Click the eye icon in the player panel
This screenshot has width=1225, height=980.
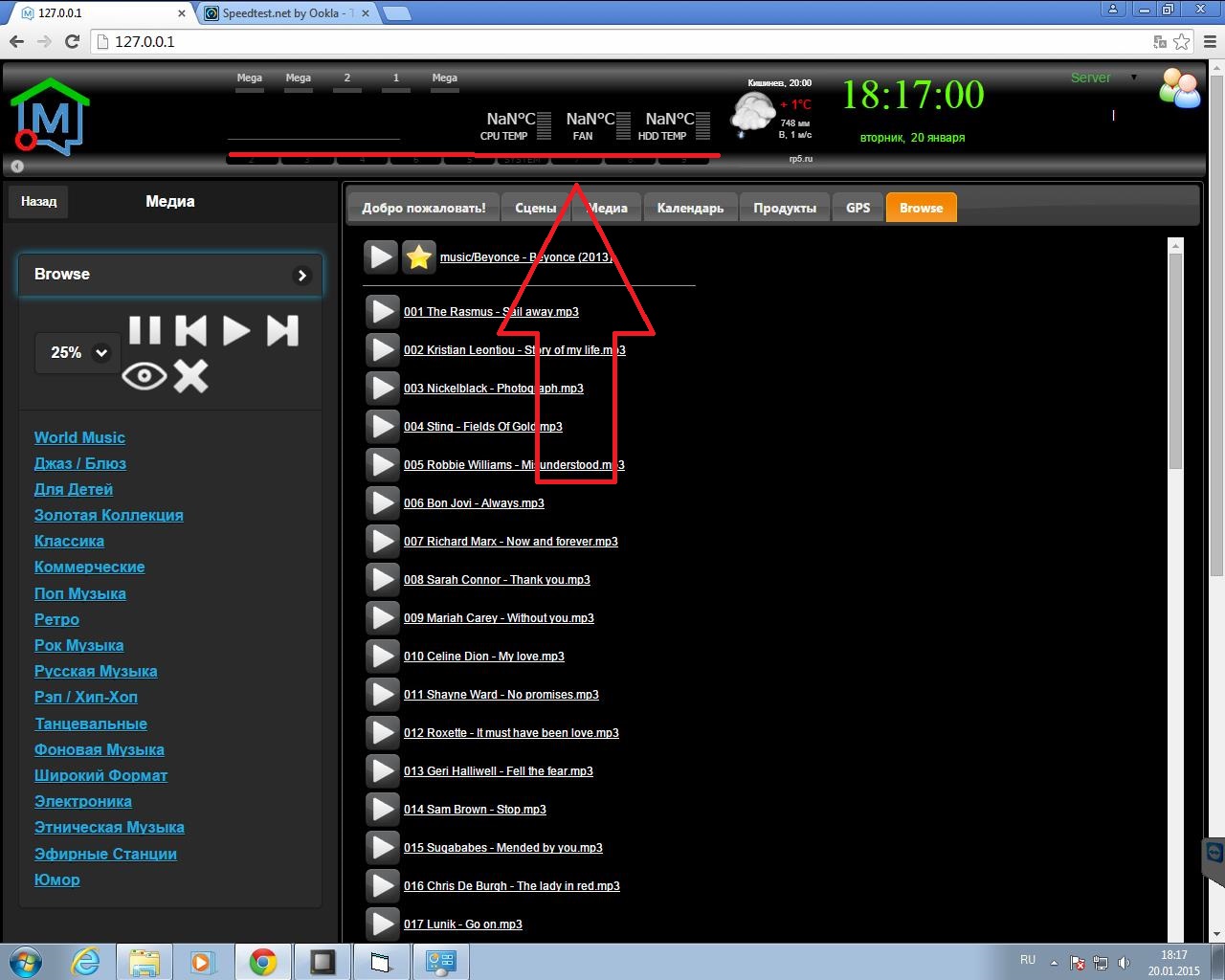(145, 376)
